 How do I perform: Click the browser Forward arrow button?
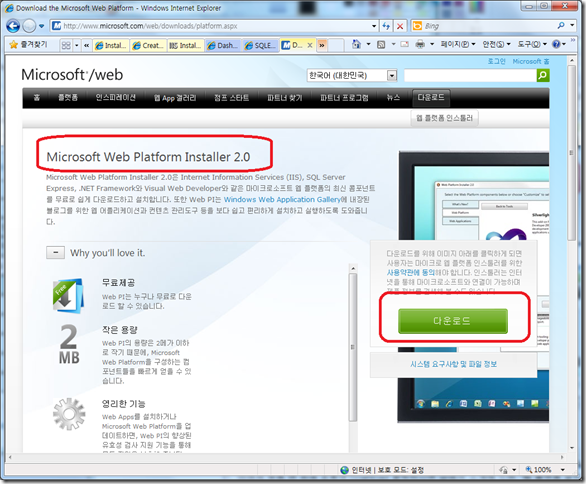(29, 26)
